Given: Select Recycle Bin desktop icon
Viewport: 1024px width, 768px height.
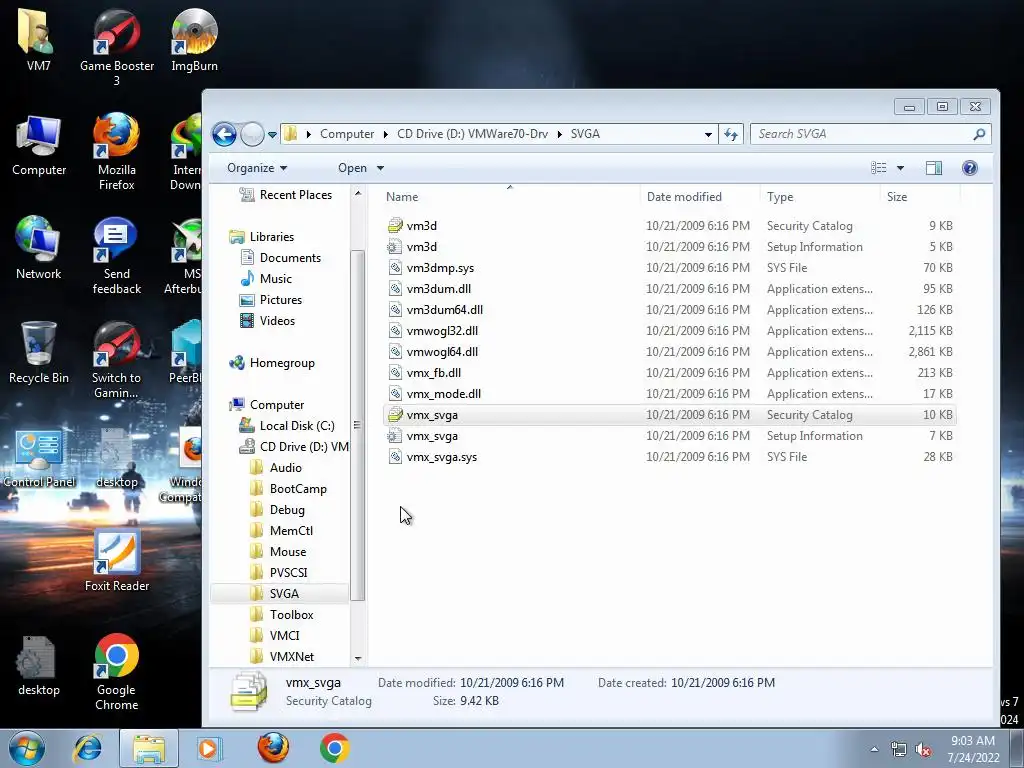Looking at the screenshot, I should (x=39, y=353).
